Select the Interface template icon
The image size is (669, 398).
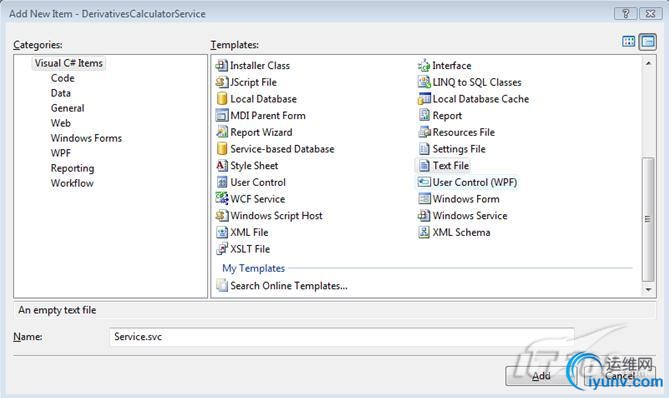coord(424,65)
